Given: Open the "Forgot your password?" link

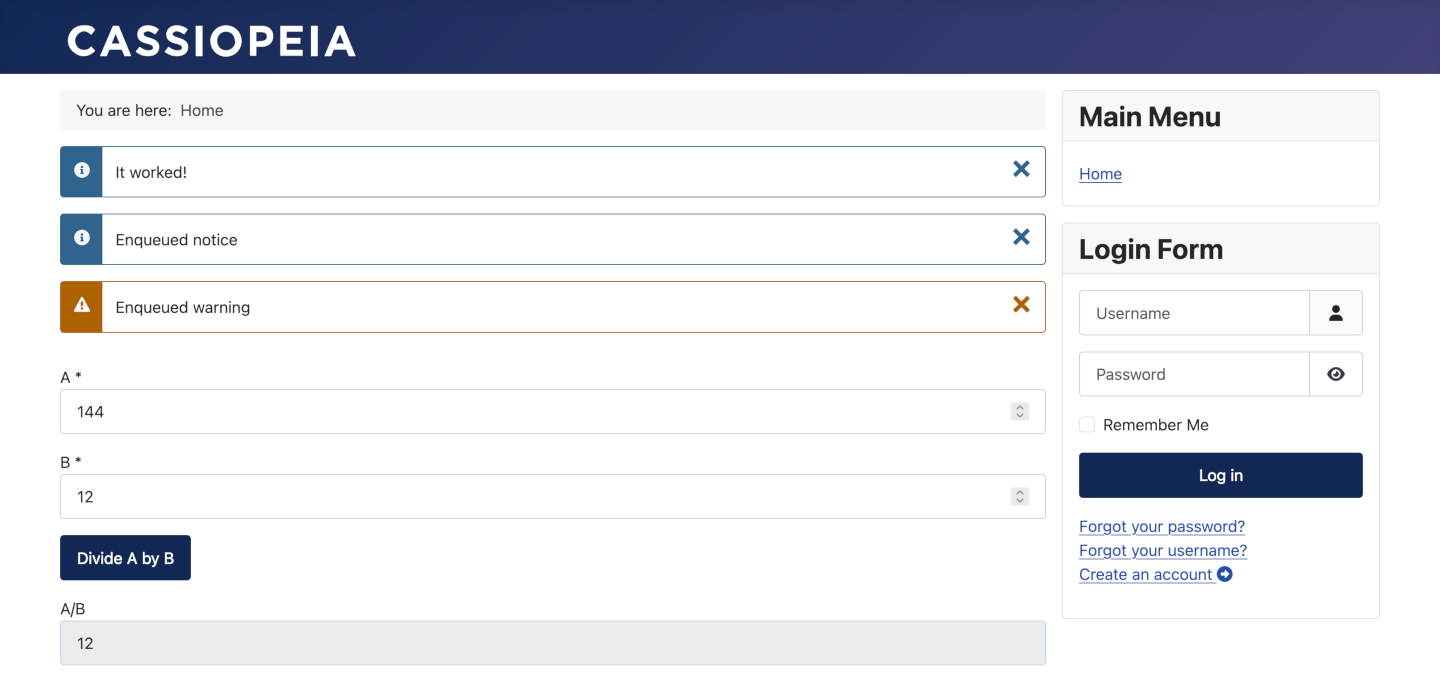Looking at the screenshot, I should click(1161, 526).
